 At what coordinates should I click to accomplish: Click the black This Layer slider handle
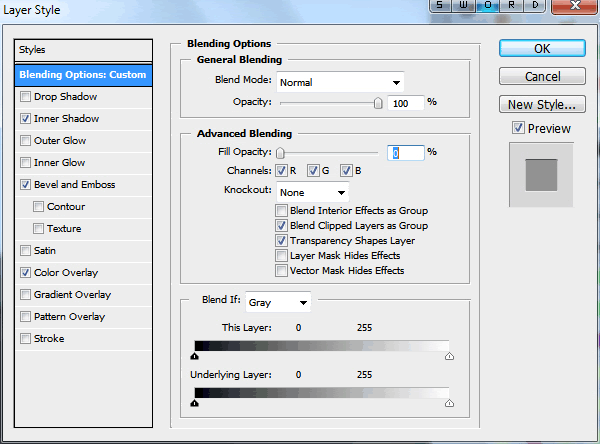click(x=194, y=355)
